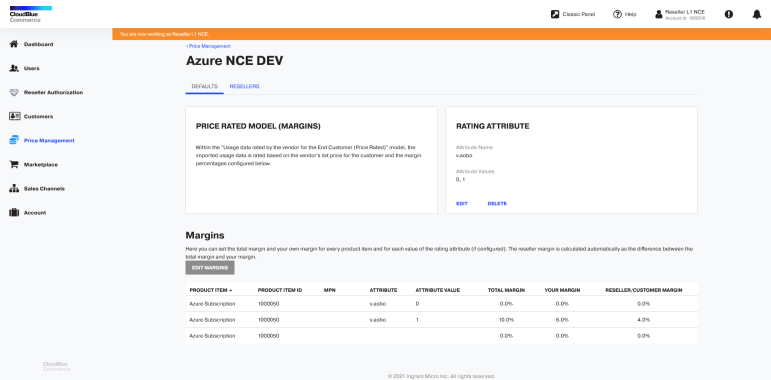Click the Sales Channels hierarchy icon
Image resolution: width=771 pixels, height=380 pixels.
[14, 189]
